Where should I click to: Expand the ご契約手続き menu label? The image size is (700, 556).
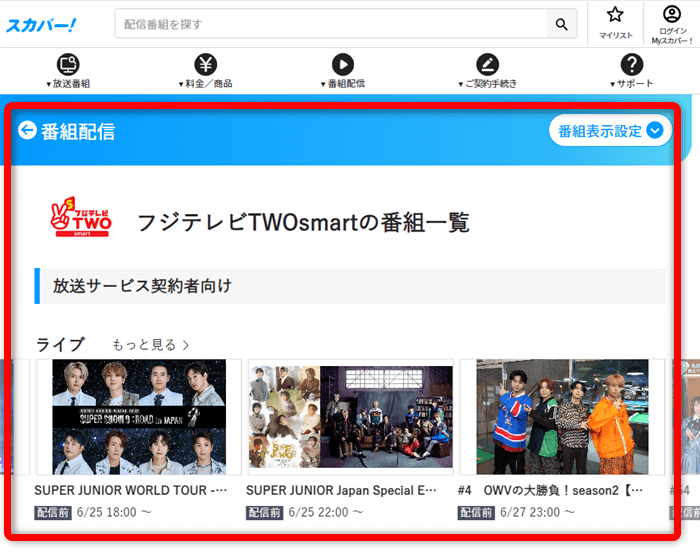(x=488, y=84)
